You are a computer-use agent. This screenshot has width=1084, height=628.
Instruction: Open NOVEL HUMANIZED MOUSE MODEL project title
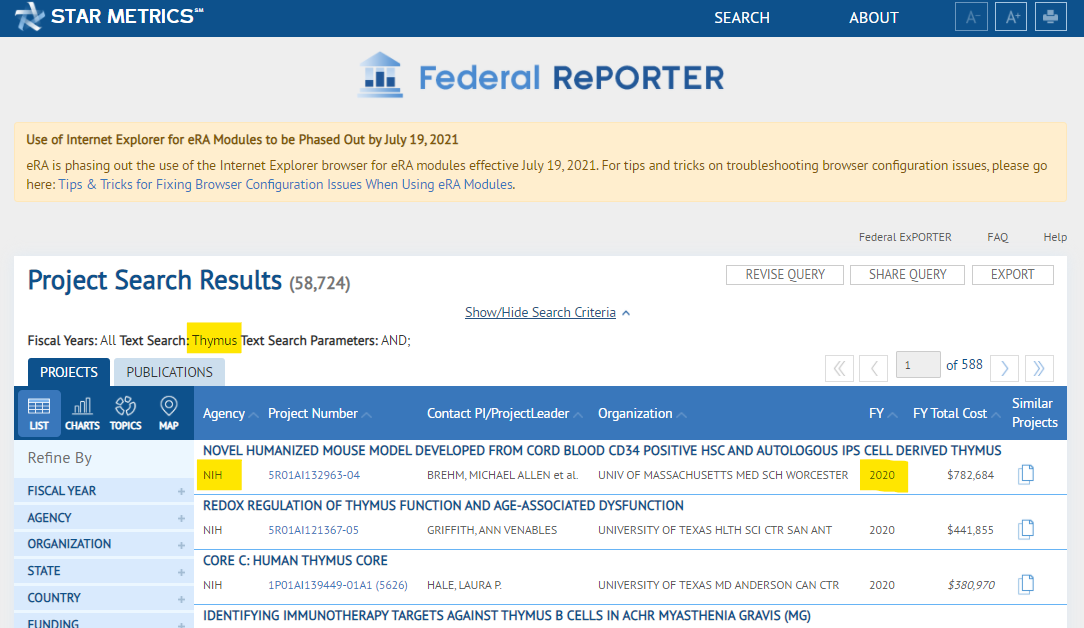(602, 451)
